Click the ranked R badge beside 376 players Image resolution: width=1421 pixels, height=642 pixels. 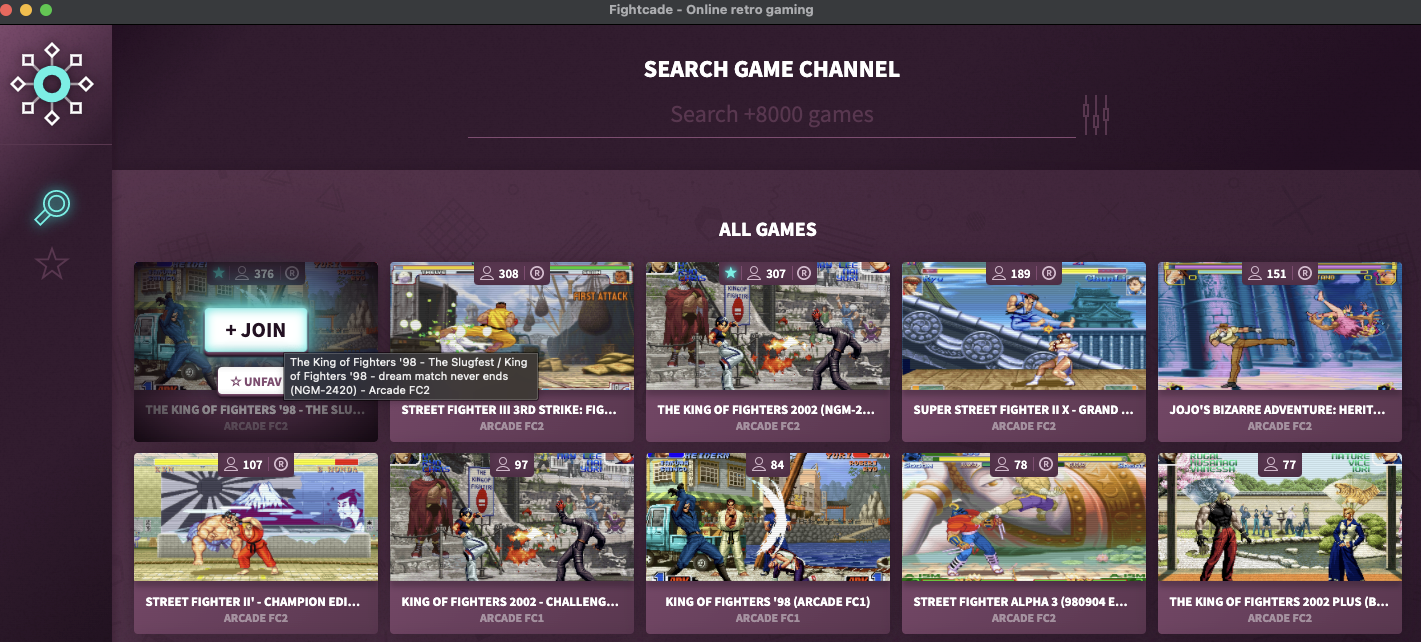click(292, 273)
